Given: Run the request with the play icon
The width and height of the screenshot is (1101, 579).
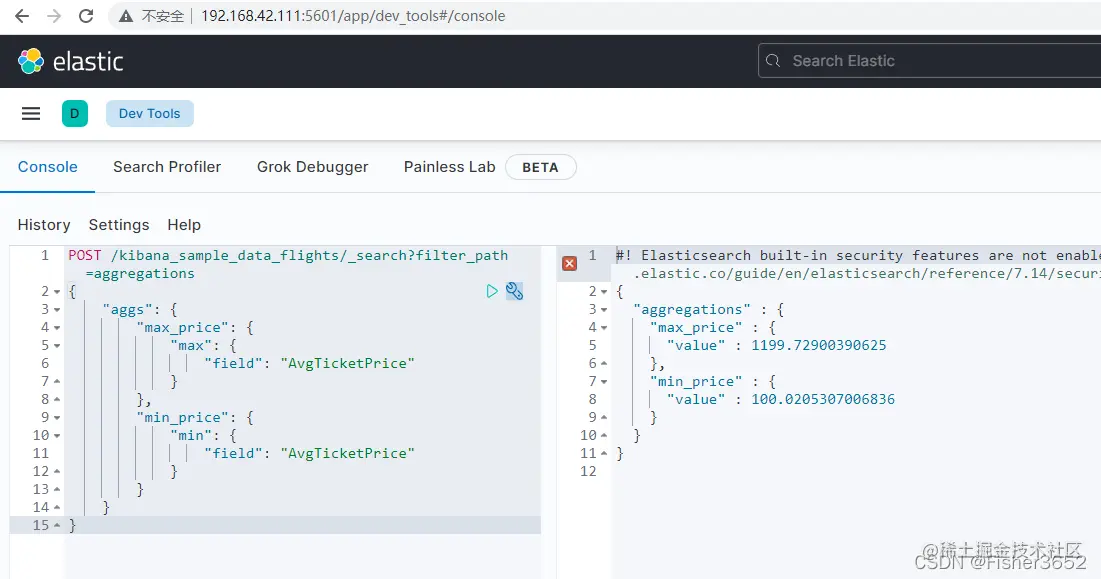Looking at the screenshot, I should [492, 291].
